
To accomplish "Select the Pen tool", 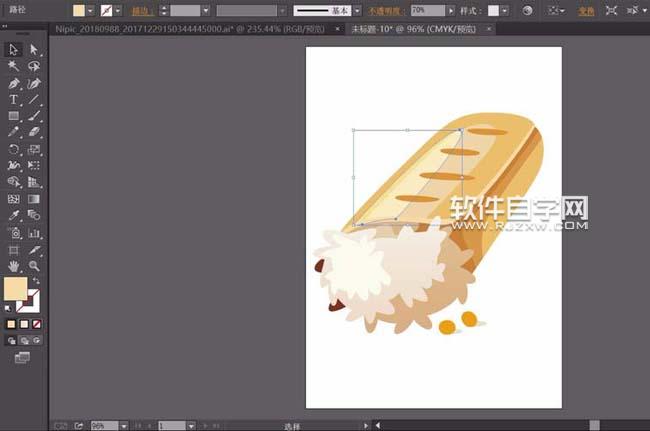I will point(13,83).
